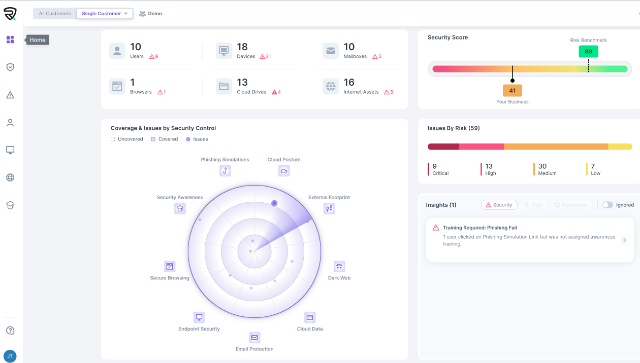Click the Users tile person icon
The height and width of the screenshot is (363, 640).
point(117,51)
